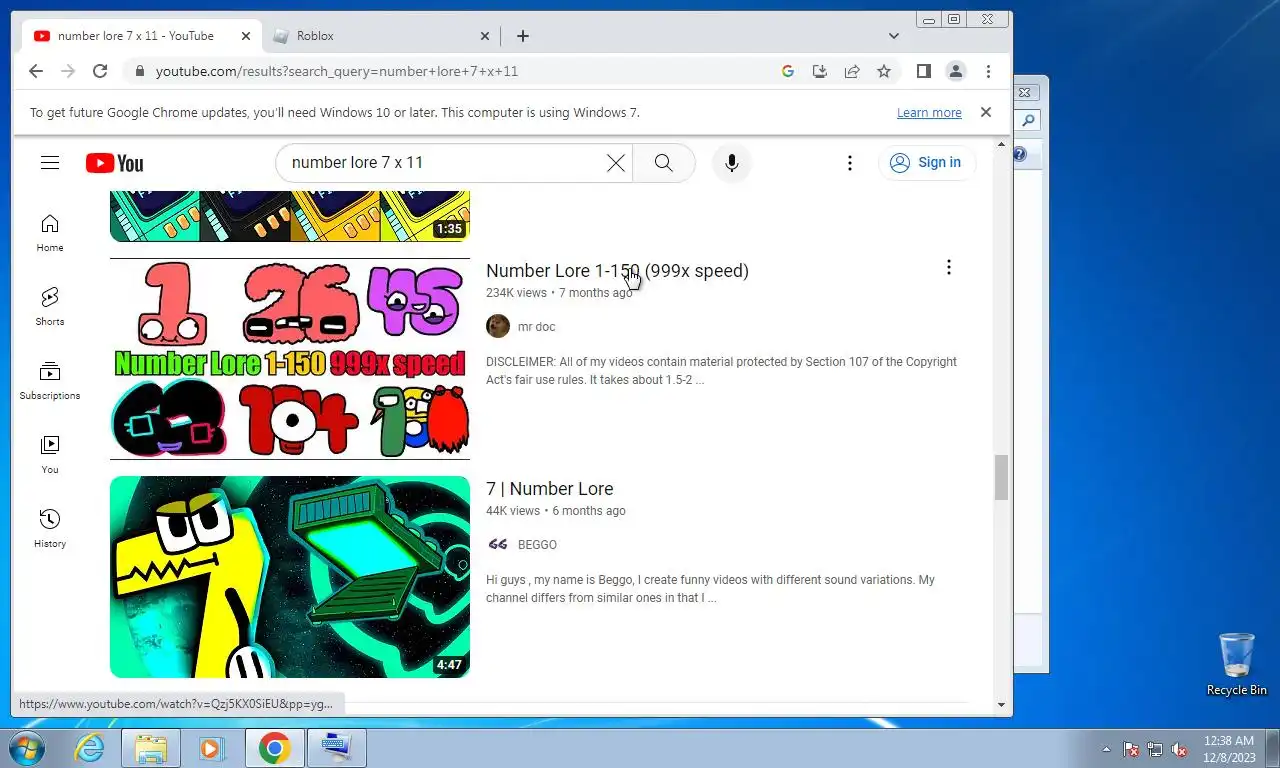Screen dimensions: 1280x768
Task: Open History in the sidebar
Action: tap(50, 529)
